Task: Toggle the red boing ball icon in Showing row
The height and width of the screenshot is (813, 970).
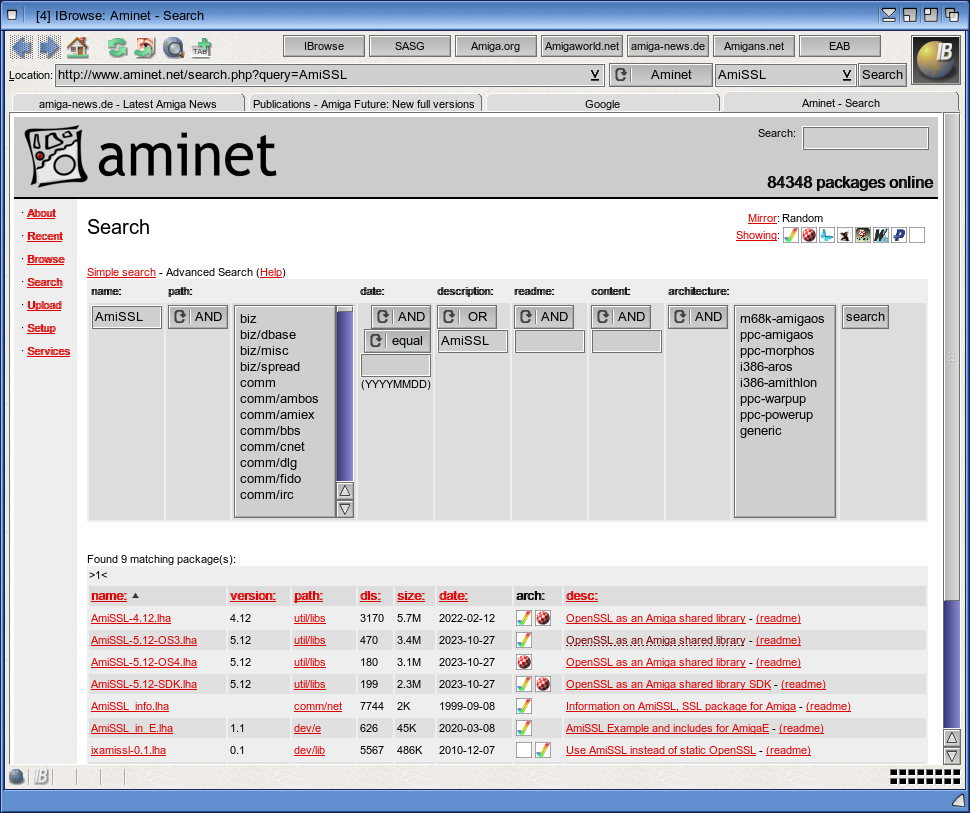Action: [x=809, y=235]
